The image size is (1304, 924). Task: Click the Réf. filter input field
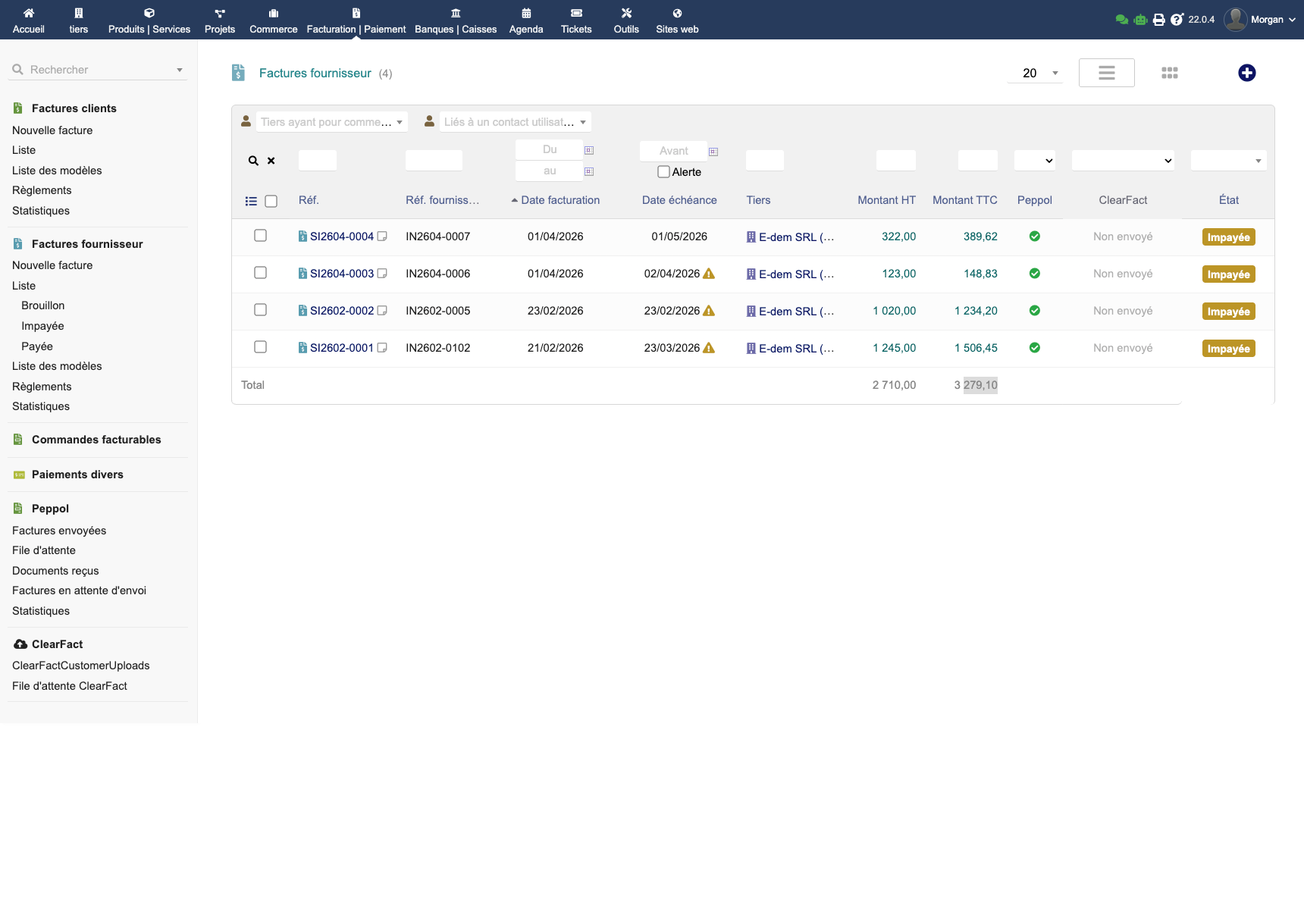point(317,161)
